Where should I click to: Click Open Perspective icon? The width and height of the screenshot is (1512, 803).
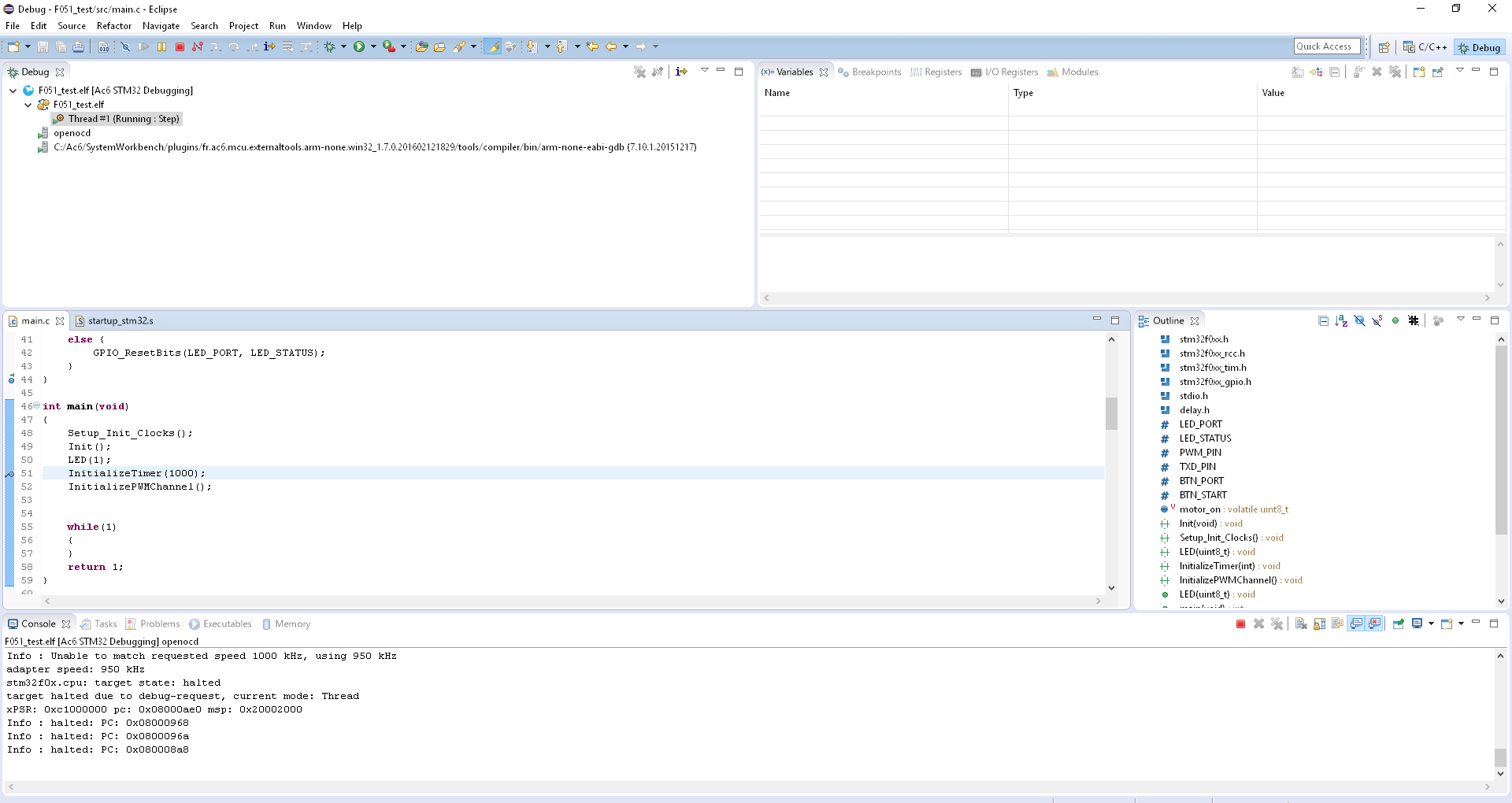pos(1384,47)
